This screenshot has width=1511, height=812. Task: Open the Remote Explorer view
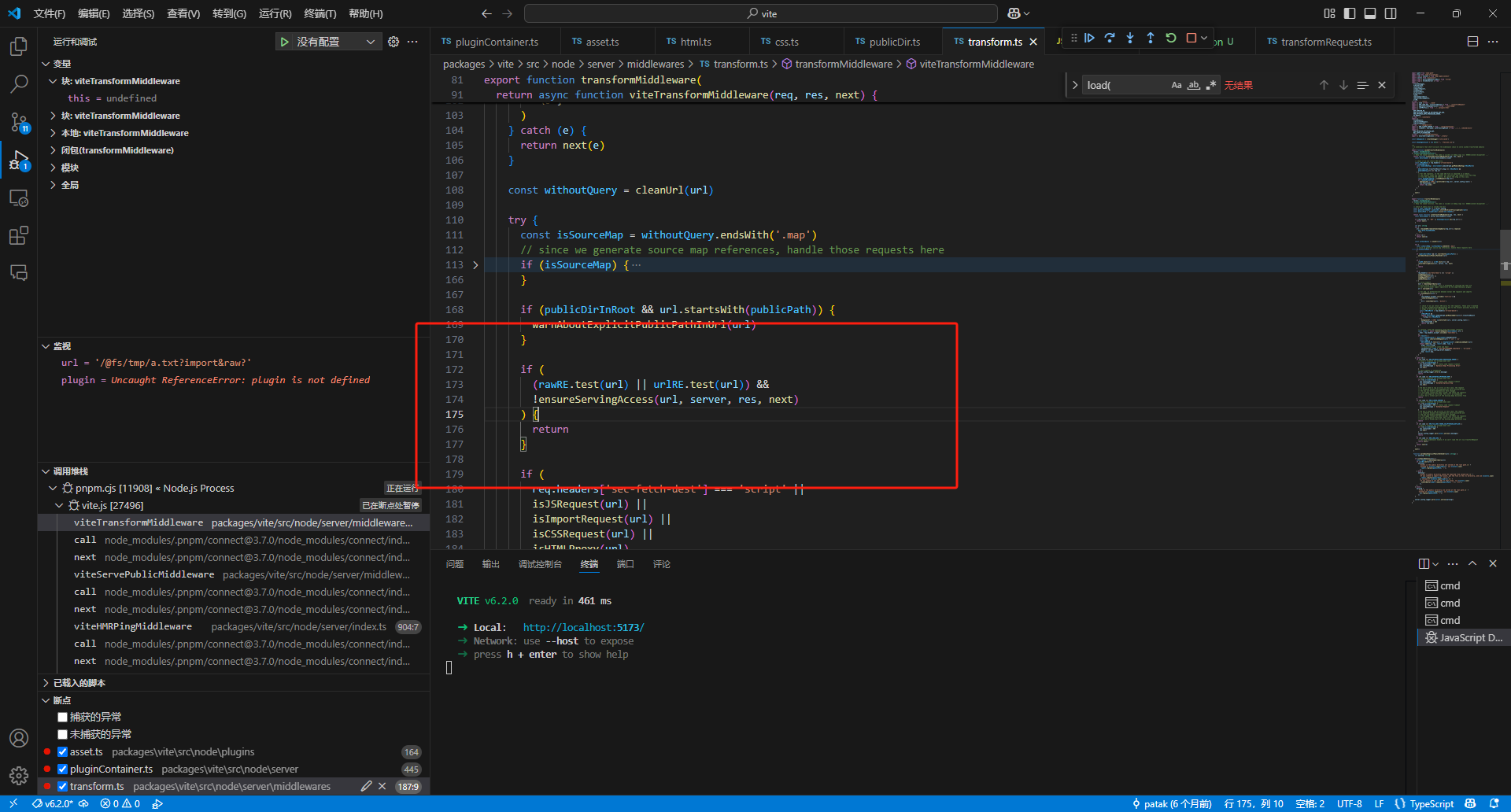tap(19, 197)
